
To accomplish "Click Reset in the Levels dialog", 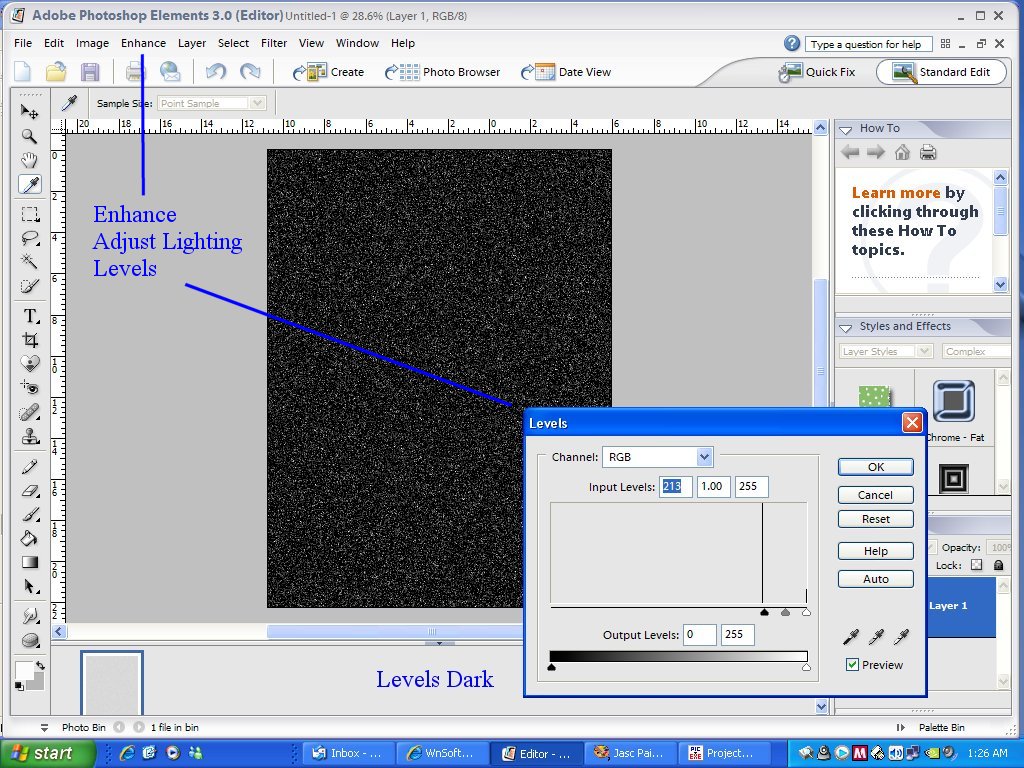I will (876, 519).
